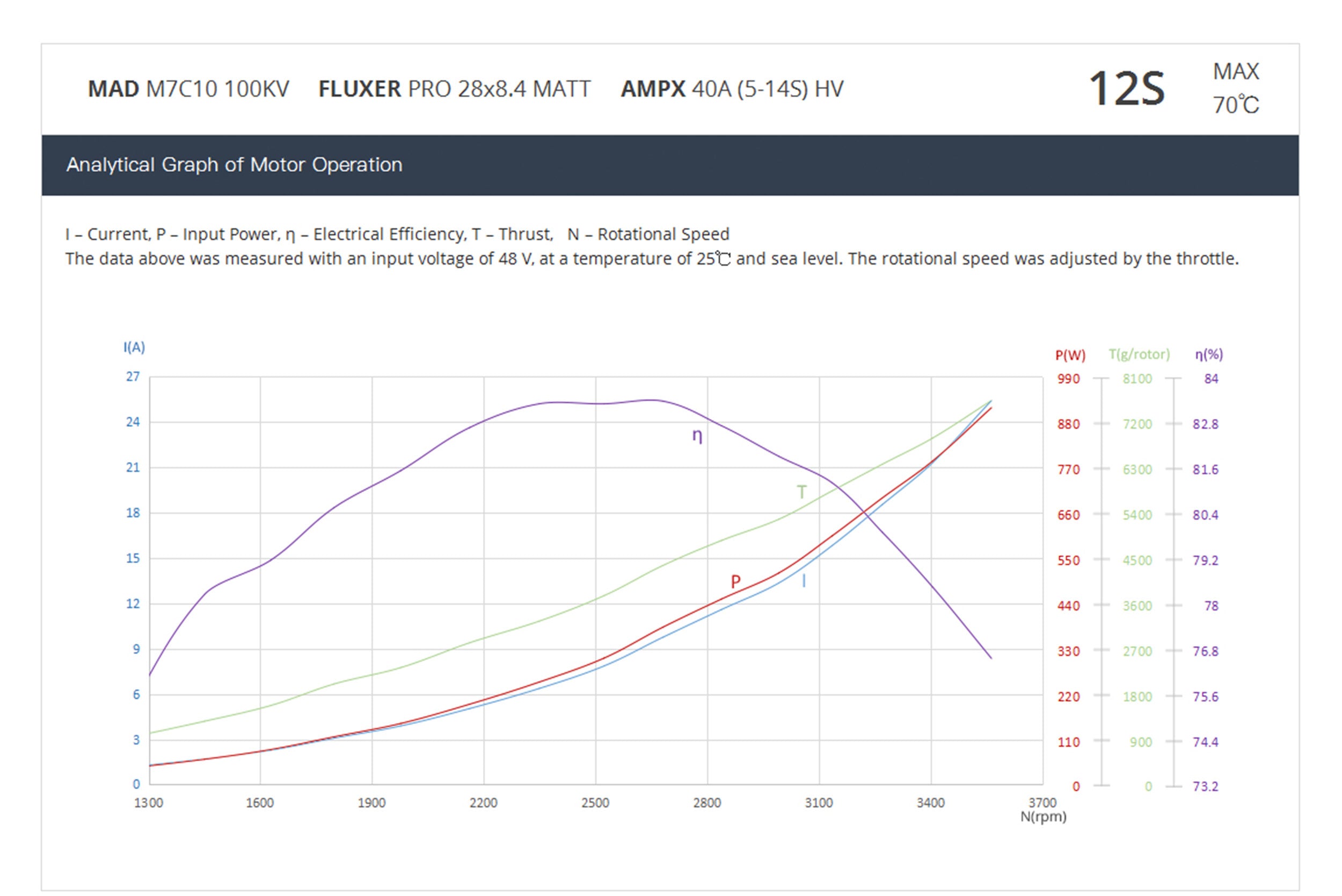Click the green T thrust curve label
This screenshot has width=1342, height=896.
[x=801, y=492]
